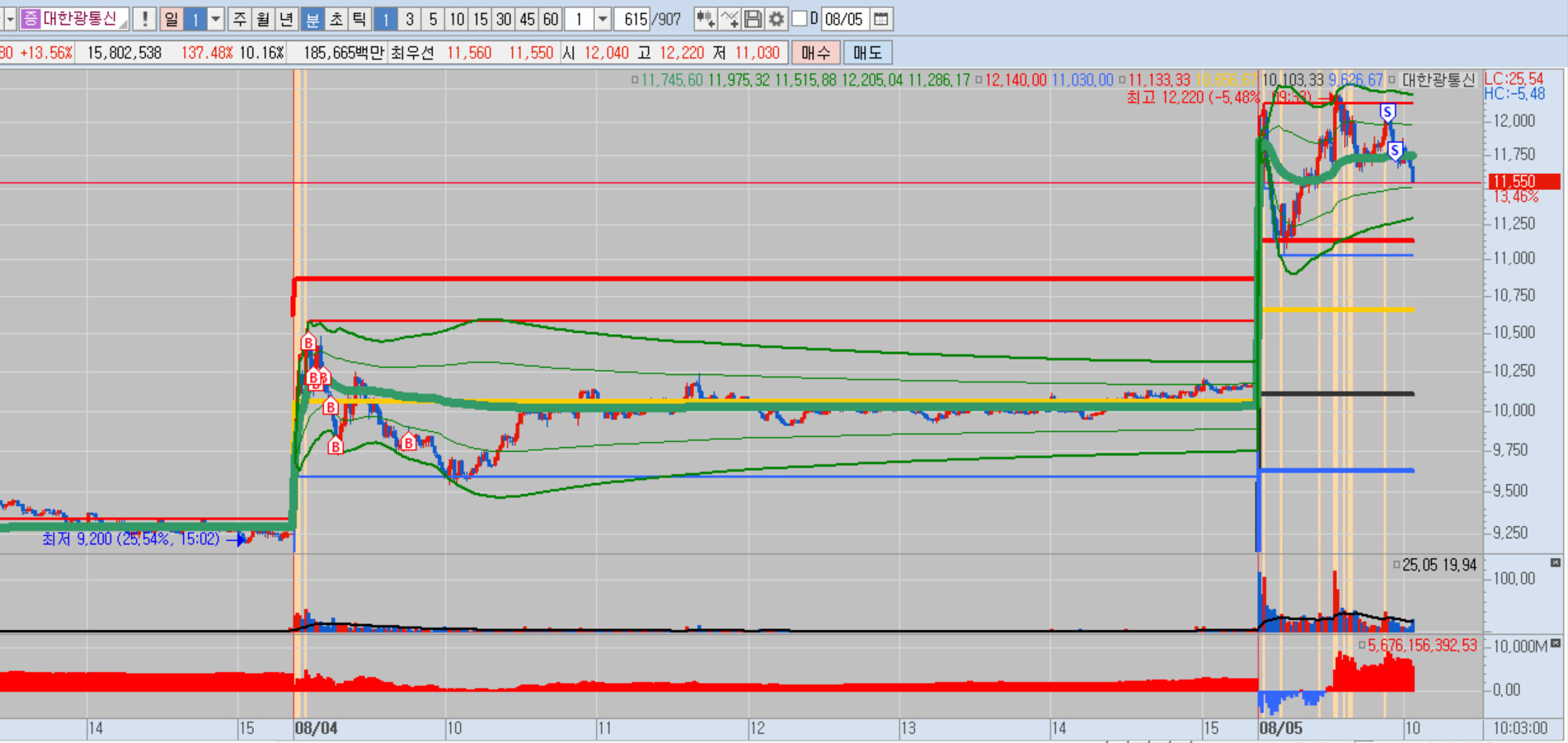Select the 3-minute interval
Image resolution: width=1568 pixels, height=743 pixels.
tap(409, 18)
